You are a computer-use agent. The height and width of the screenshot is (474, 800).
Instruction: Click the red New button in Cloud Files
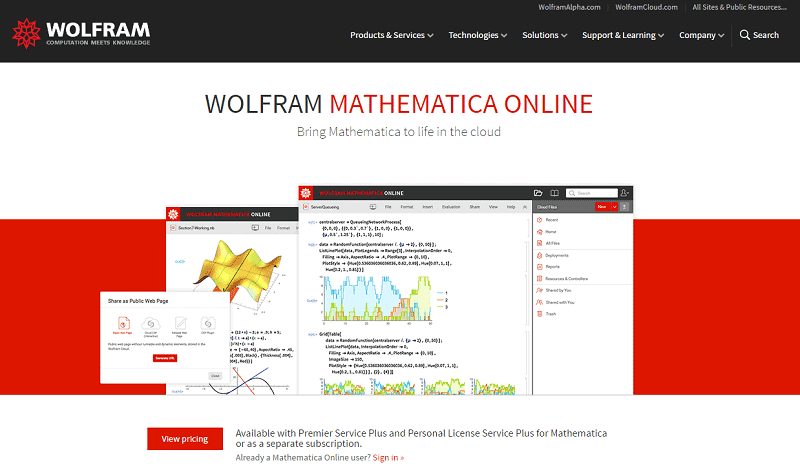(x=602, y=207)
